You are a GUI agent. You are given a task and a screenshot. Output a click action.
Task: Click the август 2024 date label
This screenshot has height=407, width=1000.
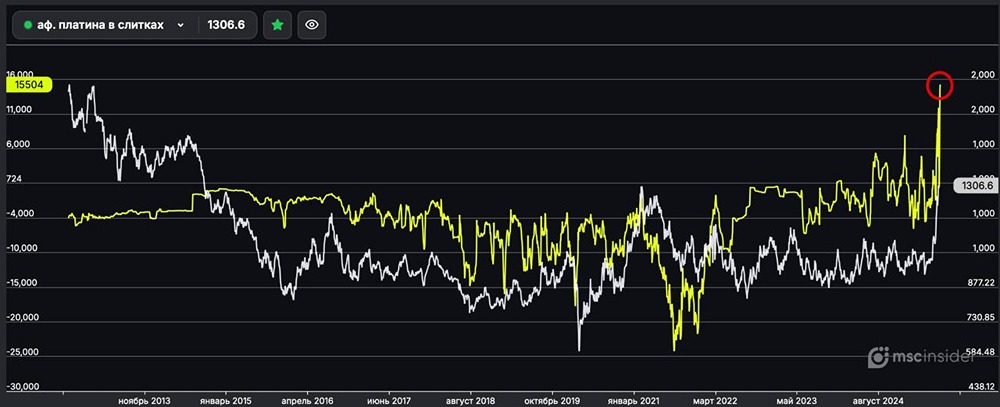878,401
